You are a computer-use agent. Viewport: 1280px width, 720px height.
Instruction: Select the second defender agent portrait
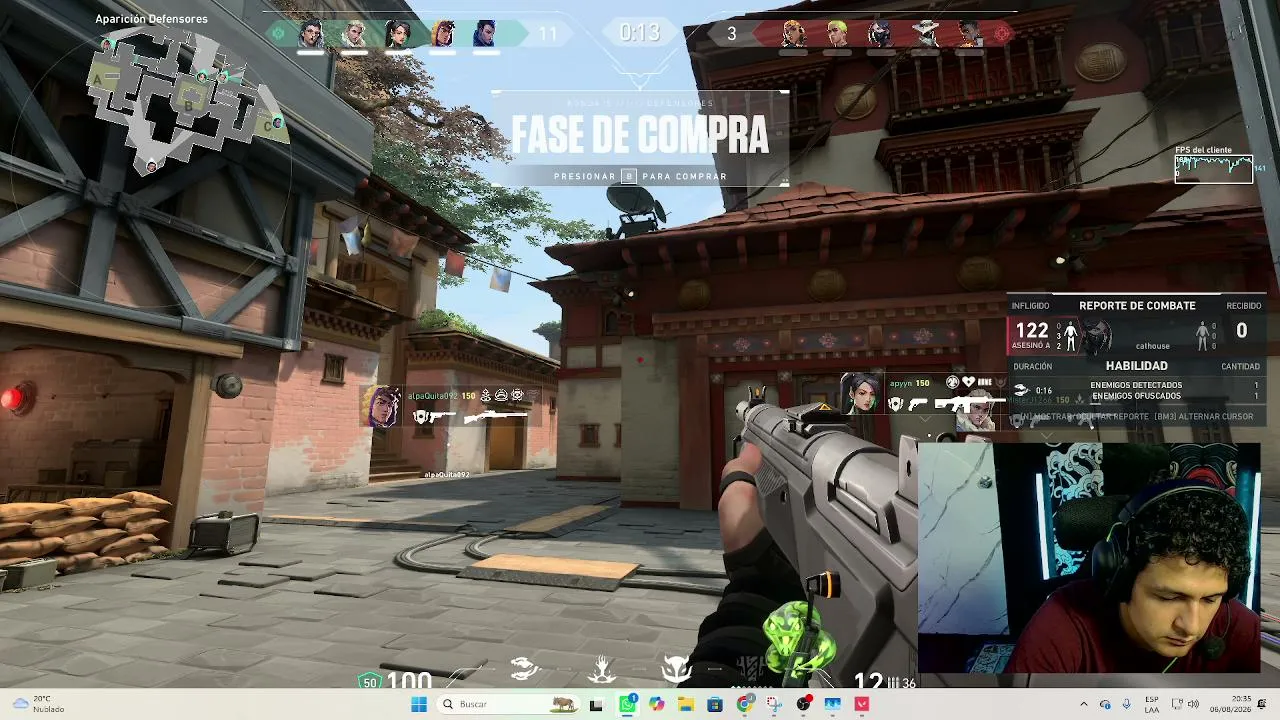coord(355,34)
